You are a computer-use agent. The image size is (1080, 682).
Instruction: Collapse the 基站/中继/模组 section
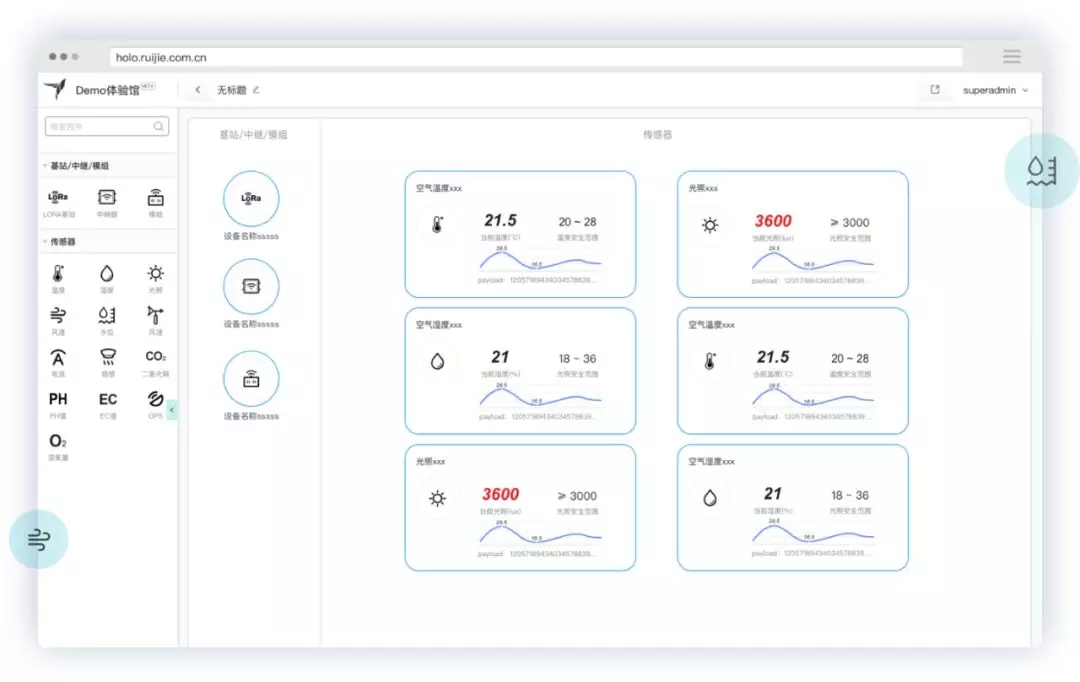pyautogui.click(x=45, y=166)
